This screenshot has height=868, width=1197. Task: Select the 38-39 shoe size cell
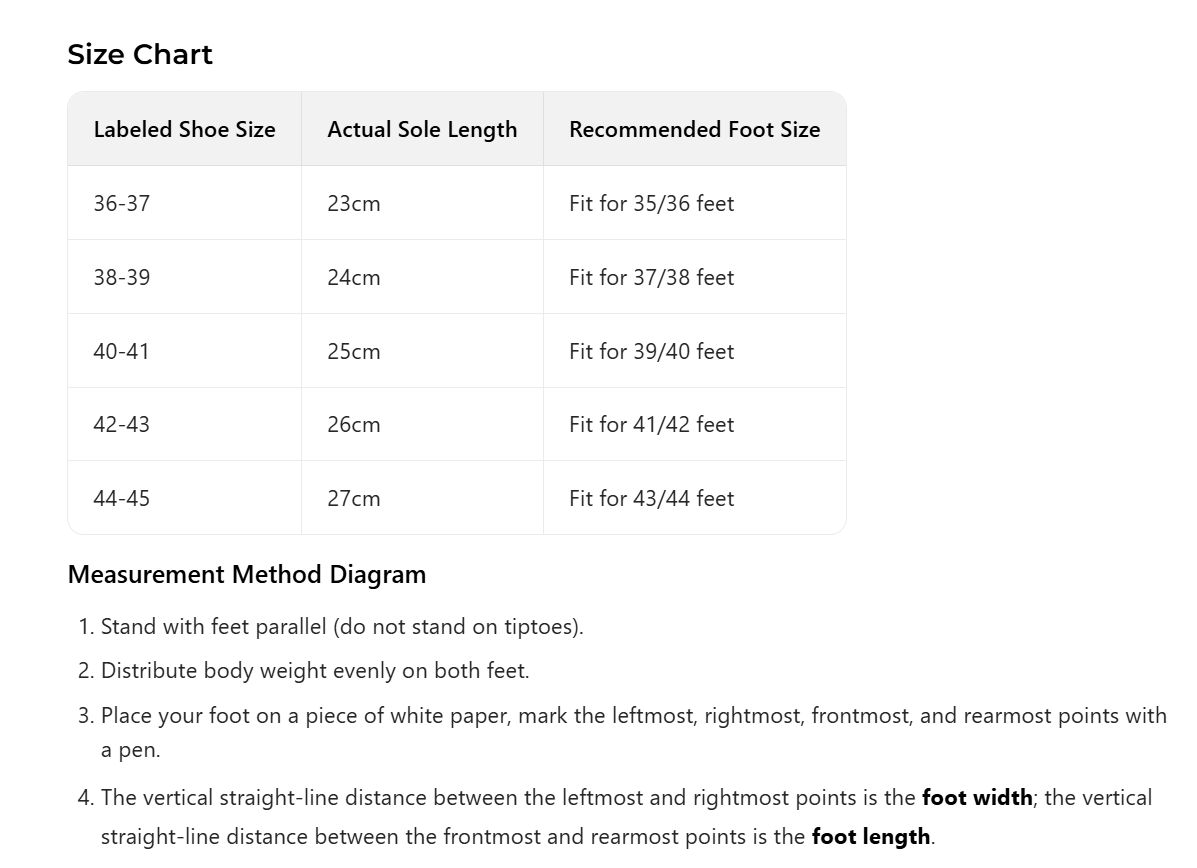[x=122, y=277]
